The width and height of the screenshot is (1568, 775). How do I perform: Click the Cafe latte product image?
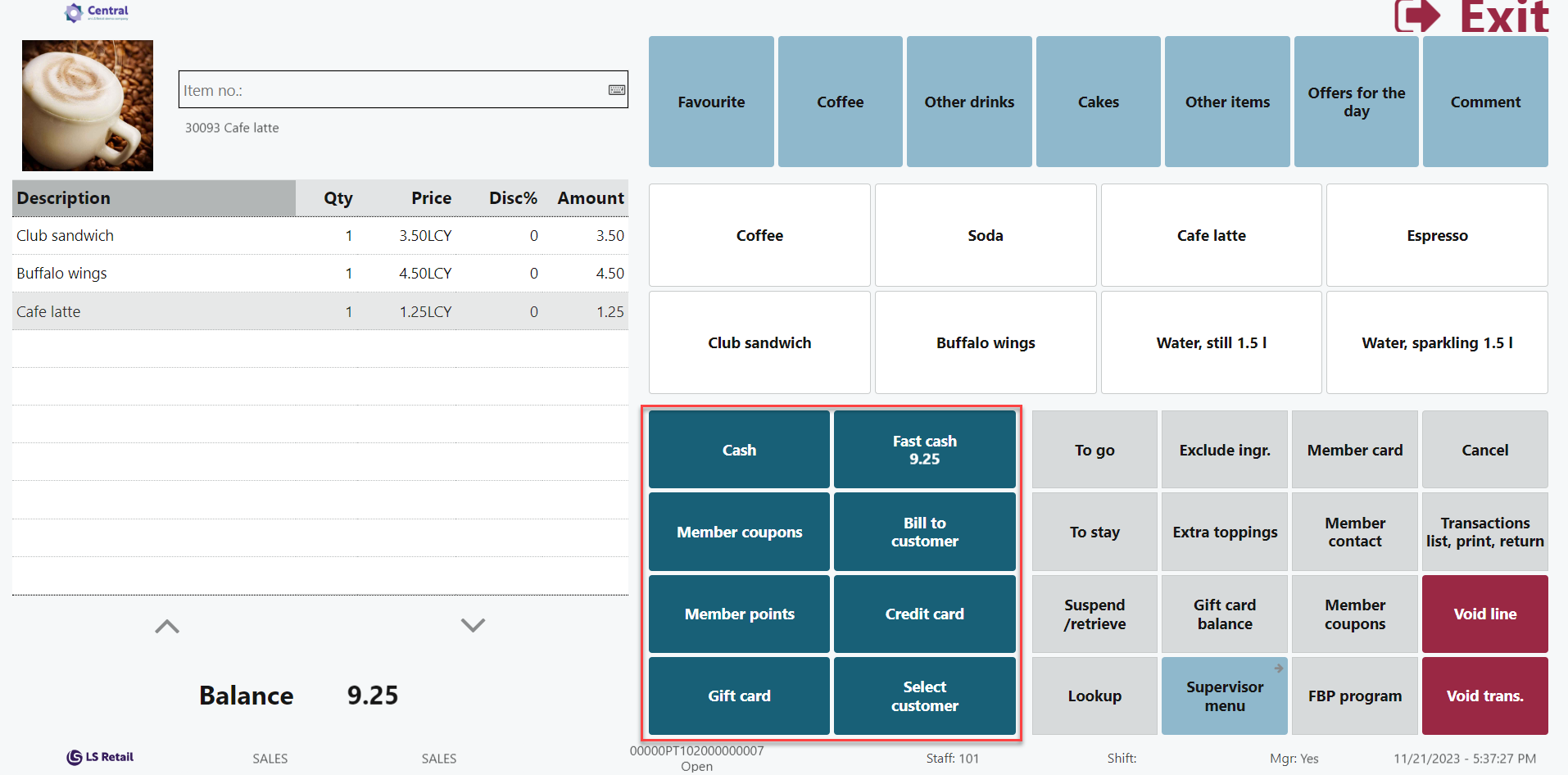pyautogui.click(x=88, y=106)
